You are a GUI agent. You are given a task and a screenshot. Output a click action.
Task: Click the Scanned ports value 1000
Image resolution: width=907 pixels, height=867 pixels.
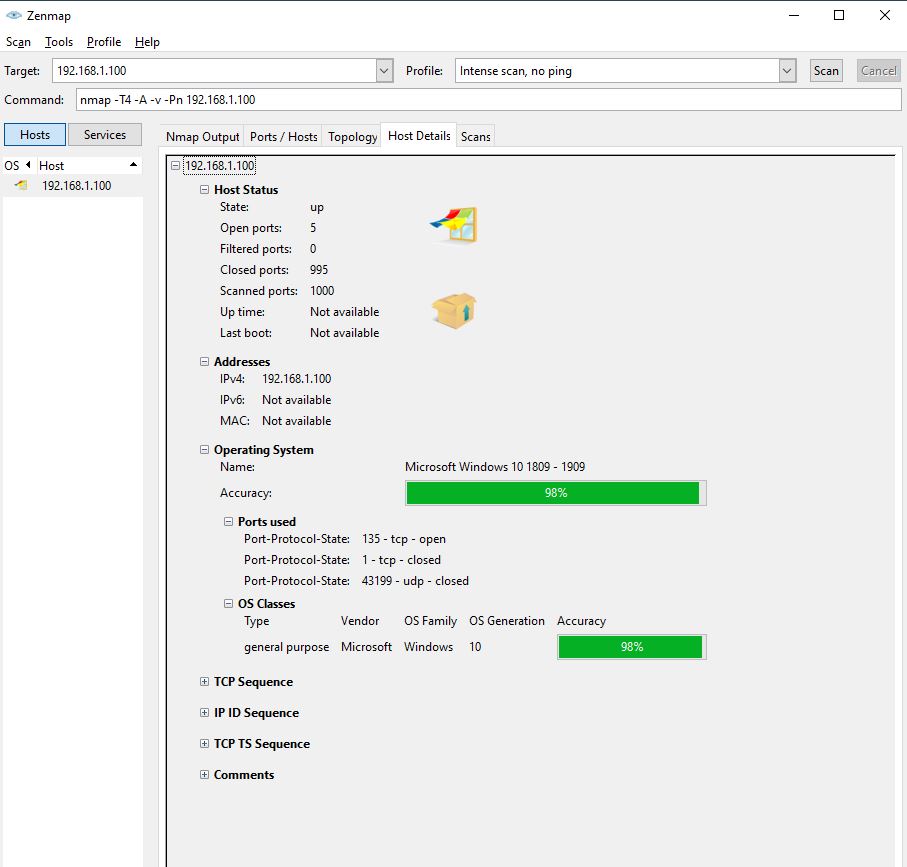(322, 291)
